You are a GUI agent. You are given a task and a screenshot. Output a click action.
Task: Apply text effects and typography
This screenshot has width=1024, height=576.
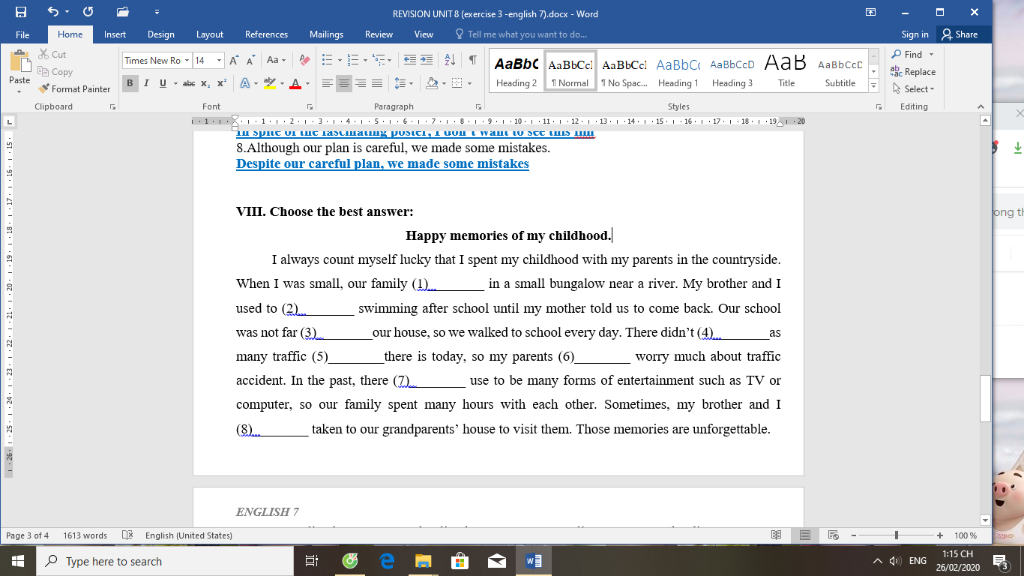click(x=245, y=83)
